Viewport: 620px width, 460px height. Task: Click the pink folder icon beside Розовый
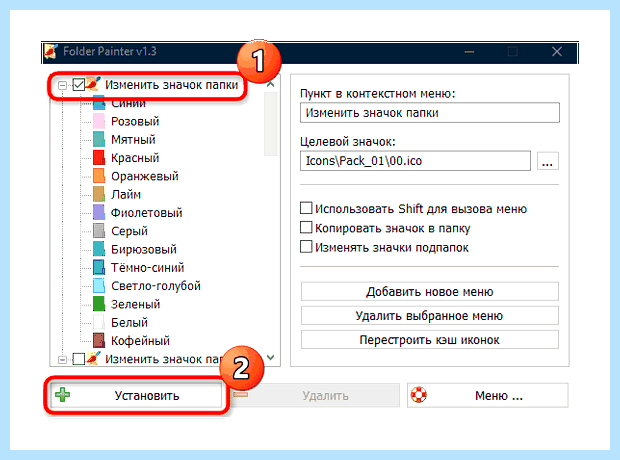point(99,121)
